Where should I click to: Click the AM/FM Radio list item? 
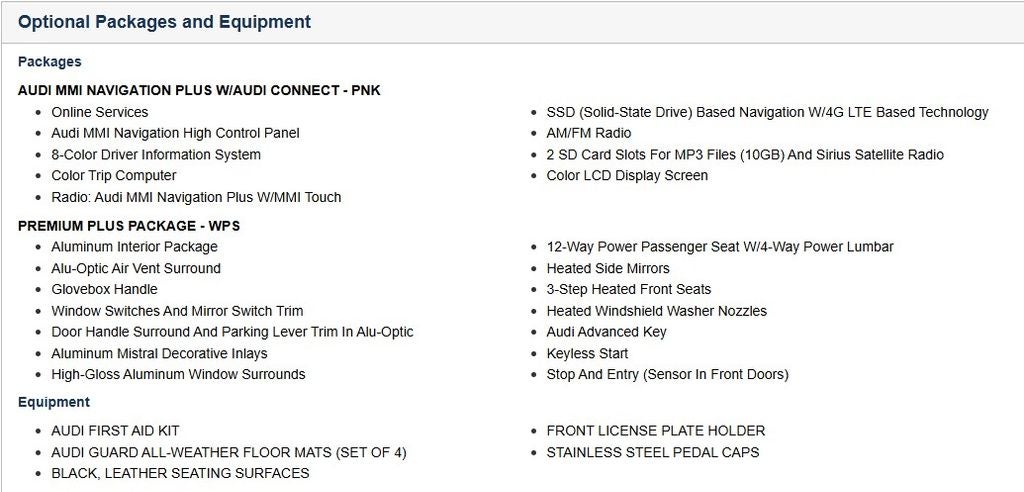[x=589, y=133]
